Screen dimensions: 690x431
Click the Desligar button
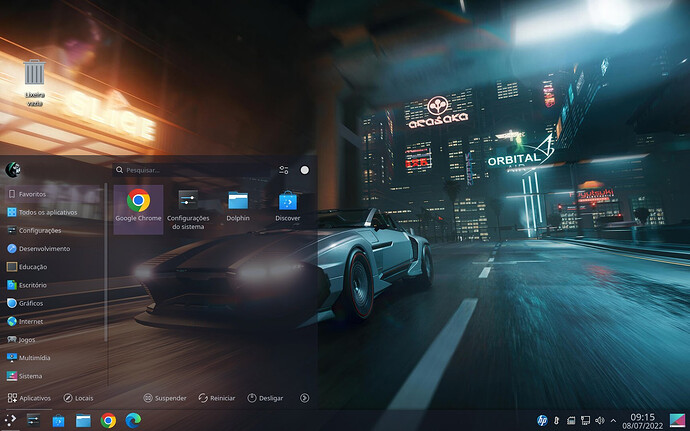[265, 398]
